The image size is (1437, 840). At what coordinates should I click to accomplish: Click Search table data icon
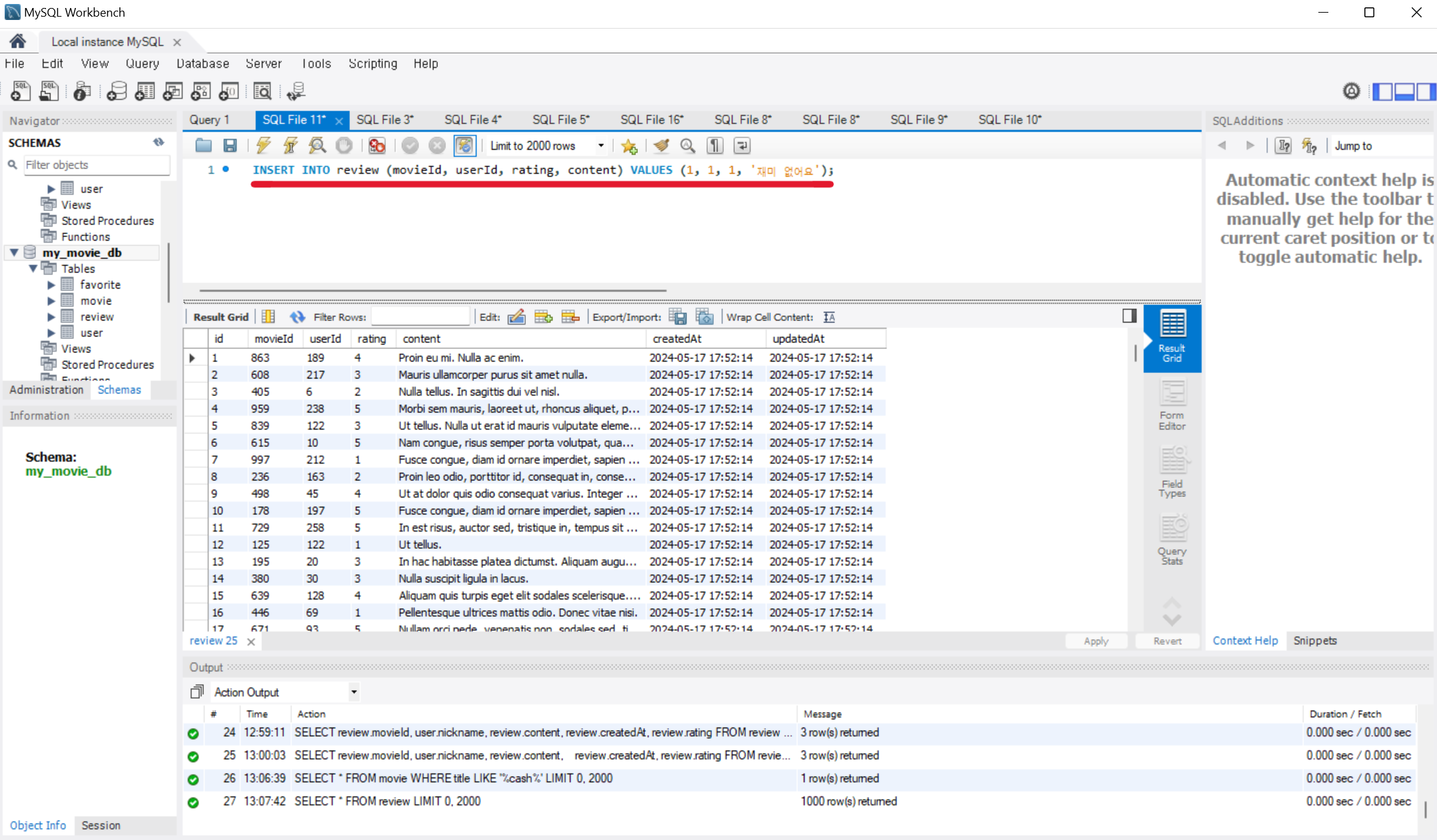click(262, 91)
